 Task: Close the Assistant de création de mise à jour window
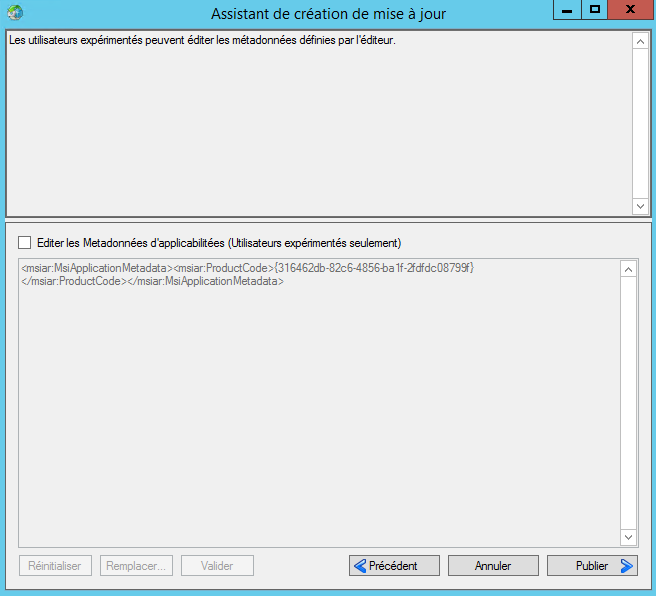point(630,10)
